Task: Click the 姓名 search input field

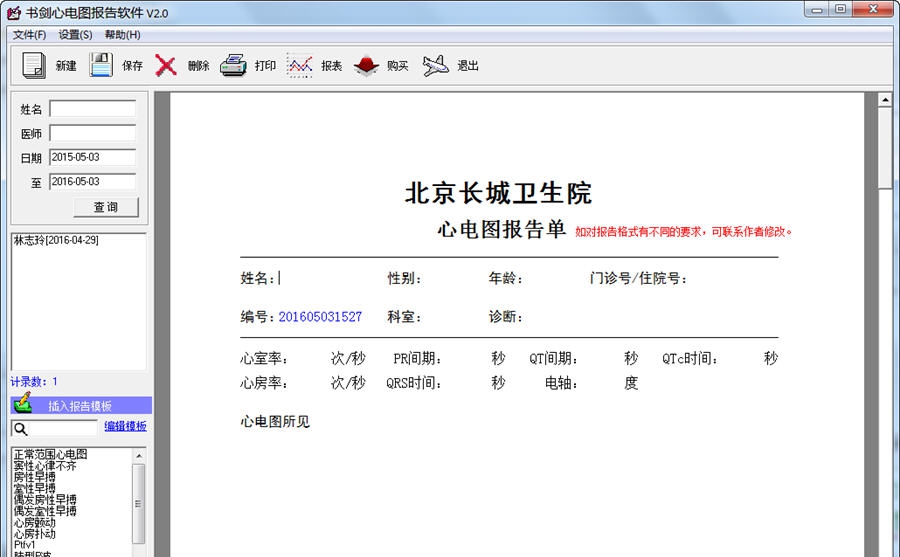Action: (92, 108)
